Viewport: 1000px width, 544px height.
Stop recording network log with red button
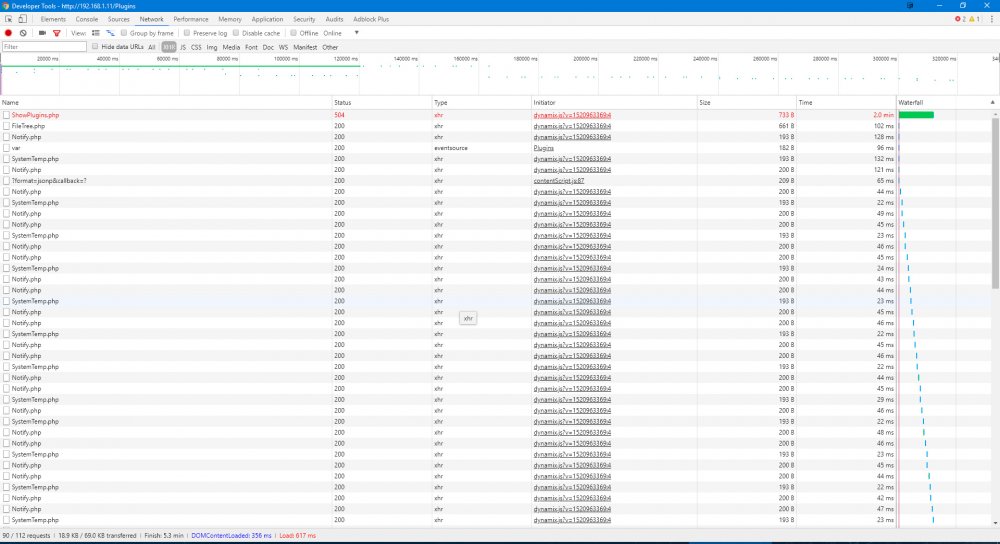click(8, 33)
